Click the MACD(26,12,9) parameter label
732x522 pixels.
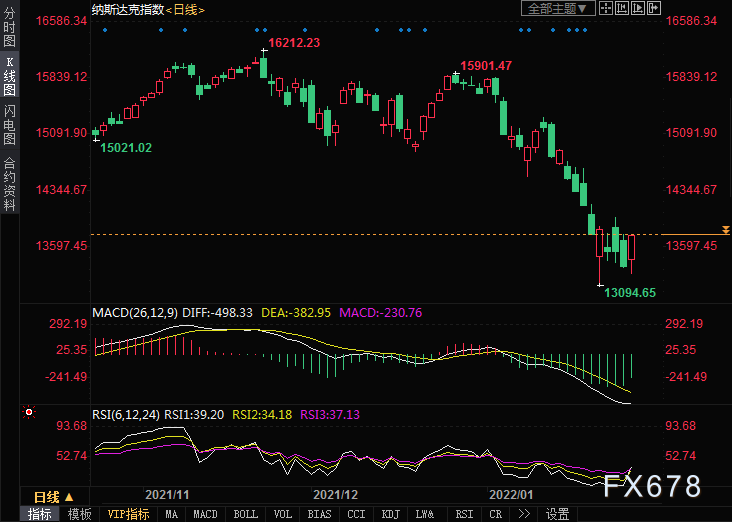point(135,313)
